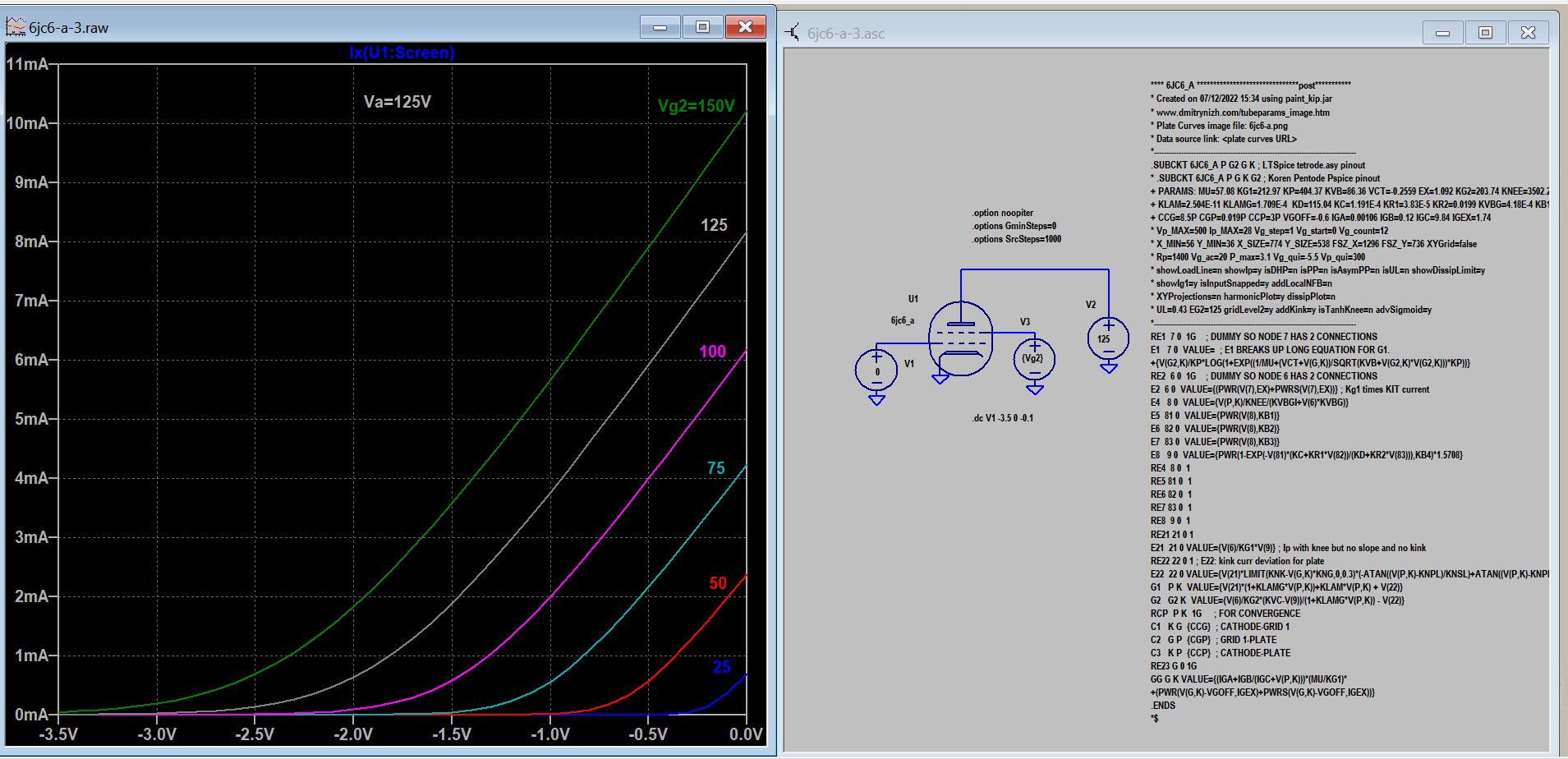The height and width of the screenshot is (759, 1568).
Task: Click the blue curve label 25
Action: coord(721,667)
